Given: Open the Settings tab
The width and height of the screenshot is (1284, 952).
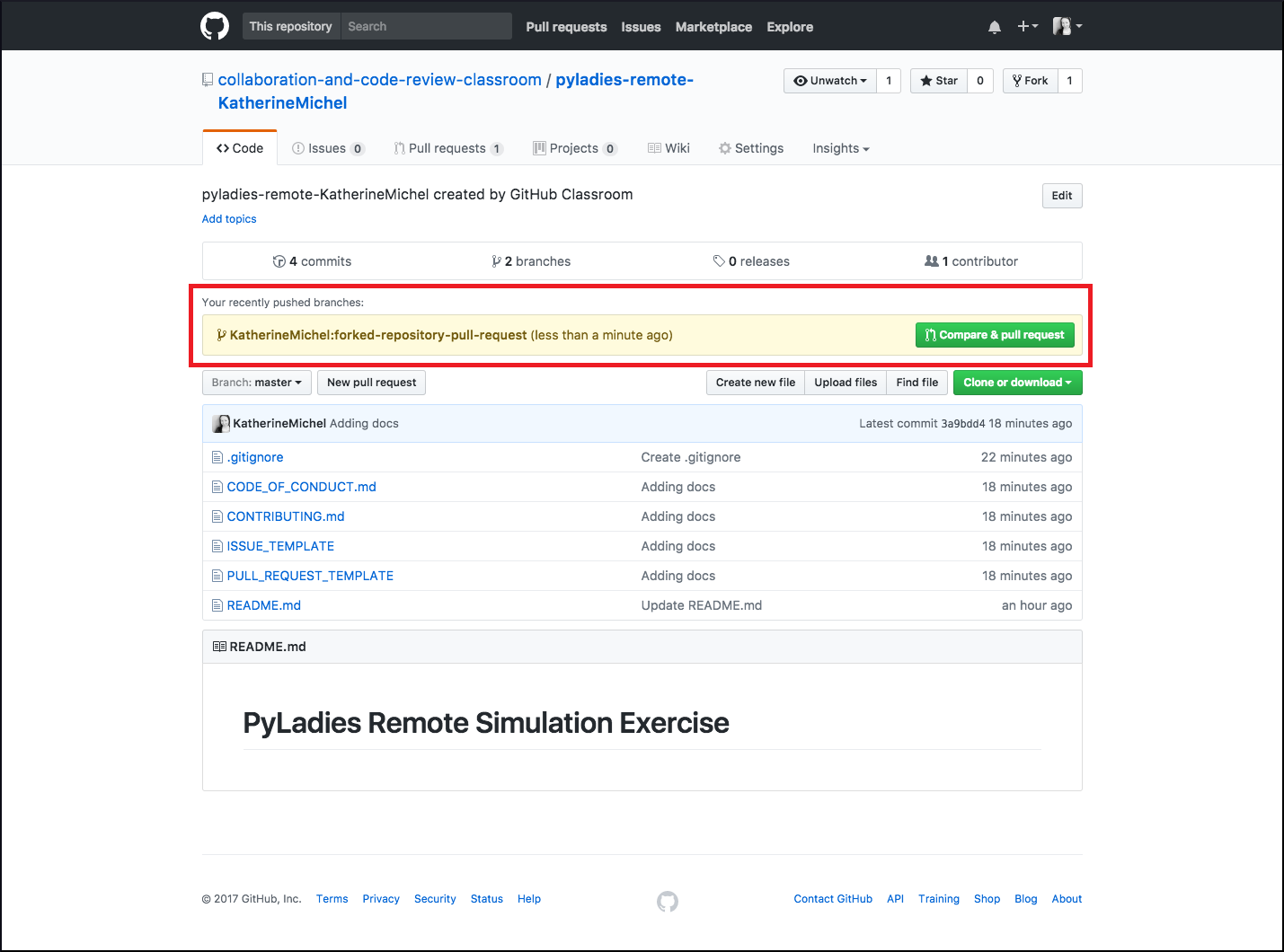Looking at the screenshot, I should point(751,148).
